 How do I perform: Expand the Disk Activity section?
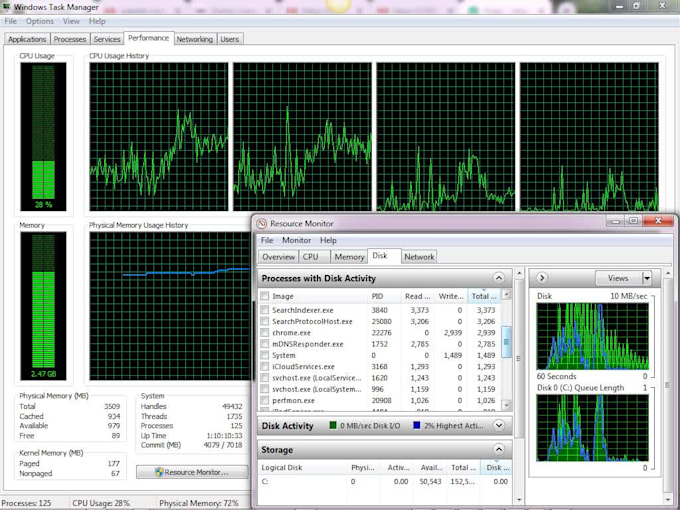click(x=498, y=426)
